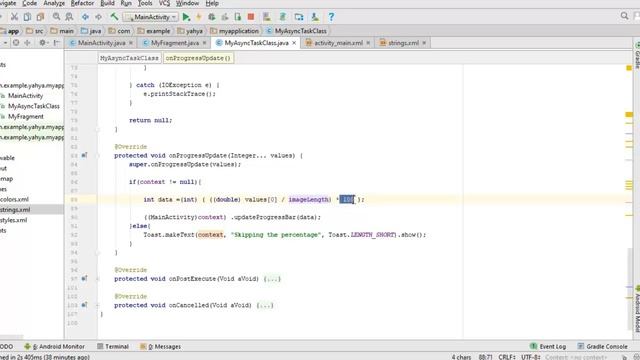This screenshot has width=640, height=360.
Task: Click the Find magnifier icon
Action: (56, 17)
